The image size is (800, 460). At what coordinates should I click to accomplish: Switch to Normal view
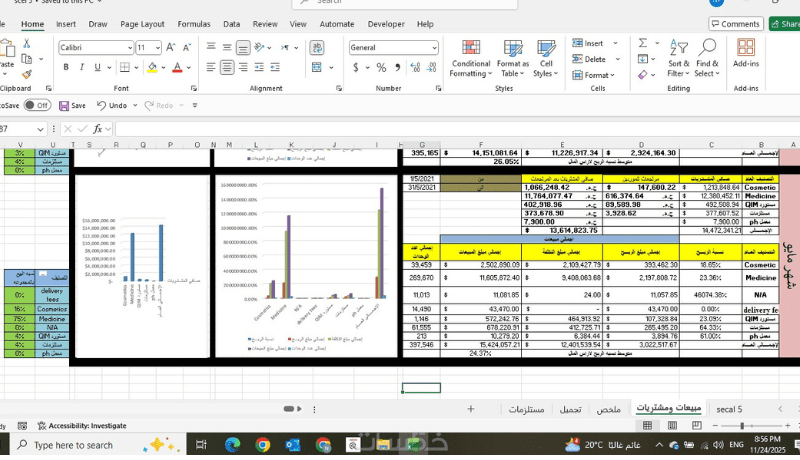(x=647, y=425)
